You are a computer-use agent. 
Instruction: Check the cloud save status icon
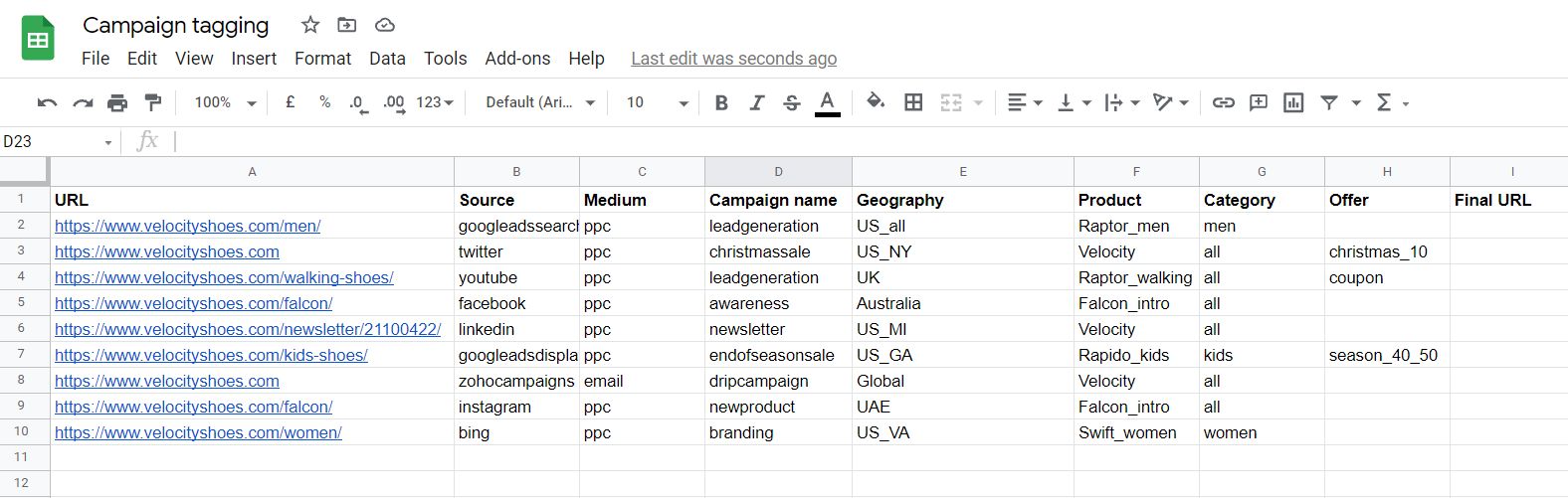(x=385, y=25)
